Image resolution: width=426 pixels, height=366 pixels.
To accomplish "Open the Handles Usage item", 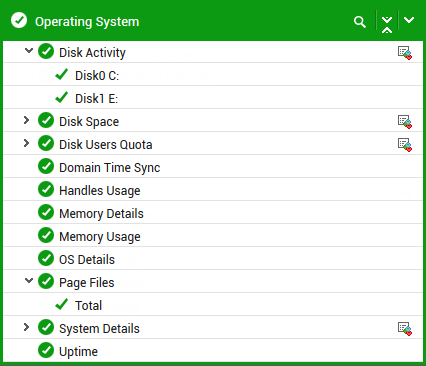I will [100, 191].
